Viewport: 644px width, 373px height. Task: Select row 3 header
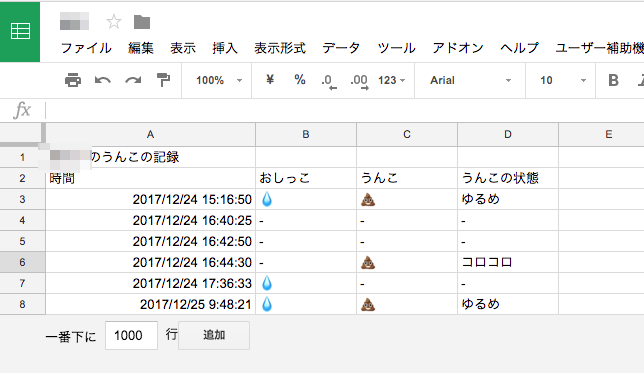pyautogui.click(x=22, y=199)
